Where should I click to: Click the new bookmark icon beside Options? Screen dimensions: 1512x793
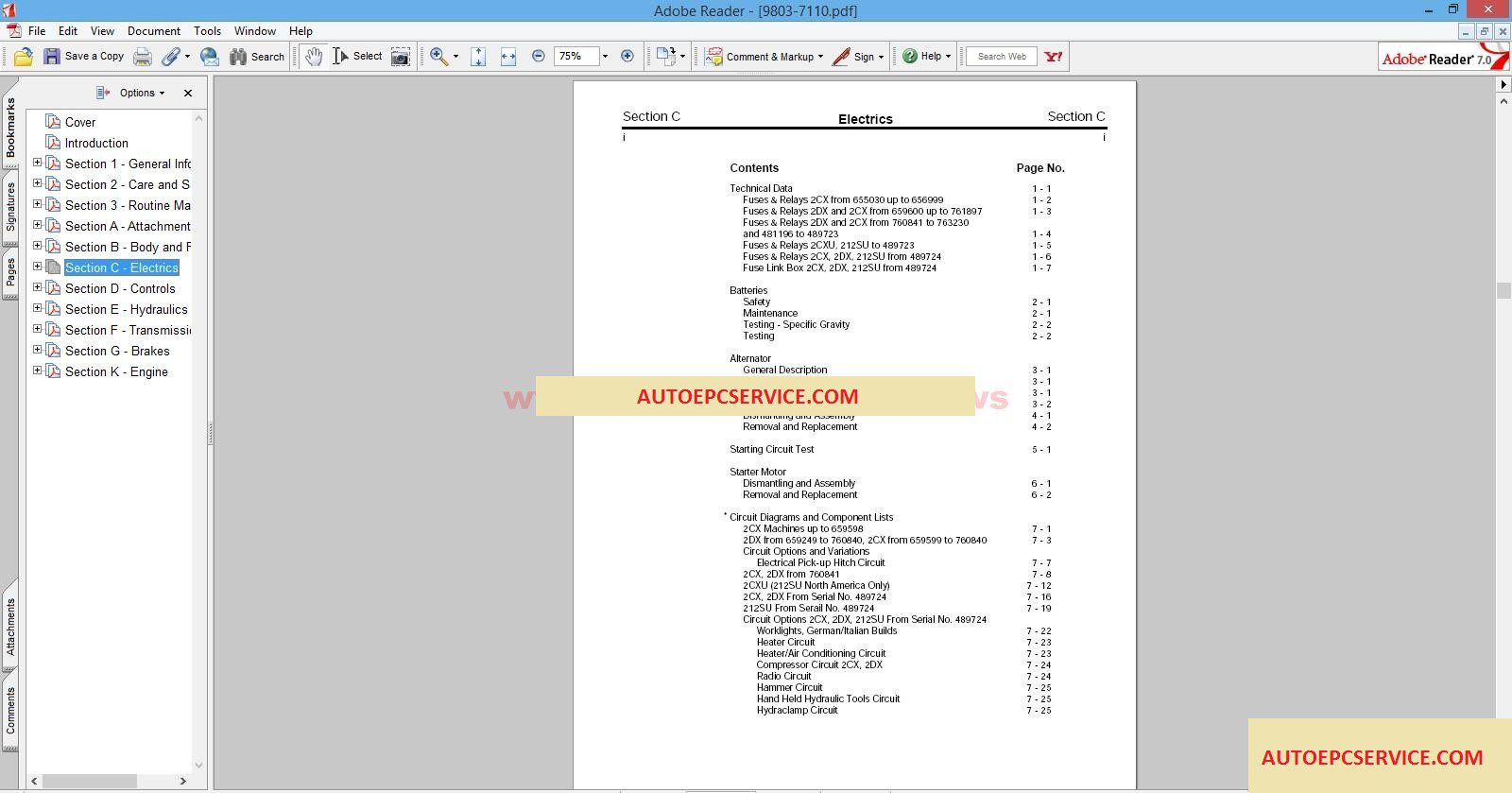coord(103,93)
